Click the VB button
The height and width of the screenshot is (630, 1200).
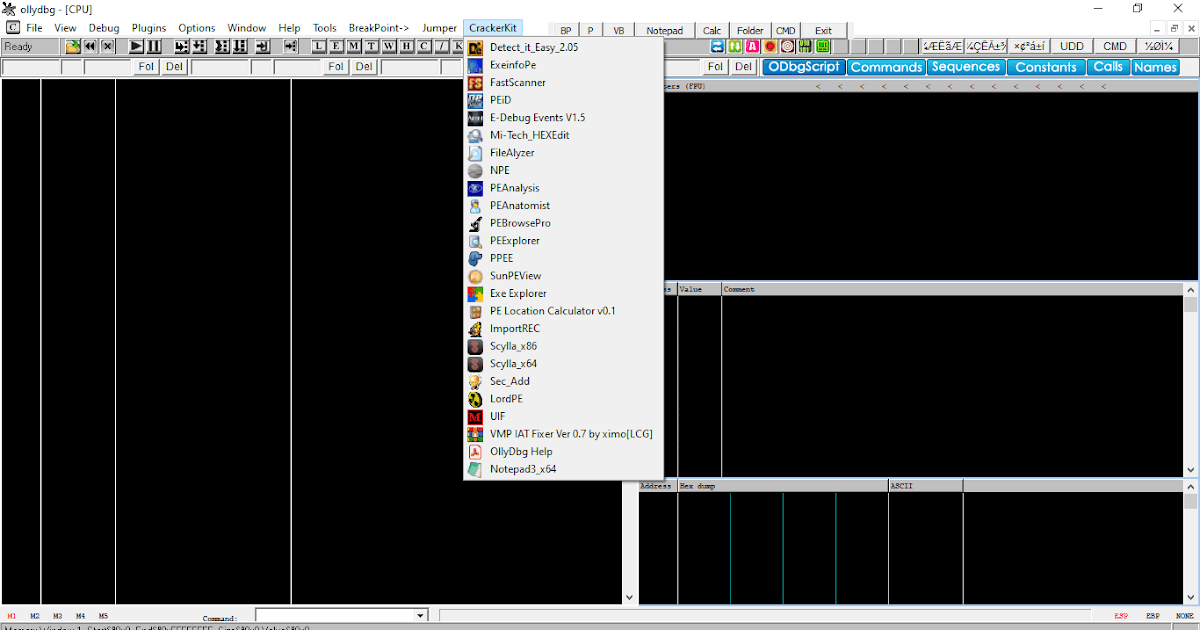point(618,30)
